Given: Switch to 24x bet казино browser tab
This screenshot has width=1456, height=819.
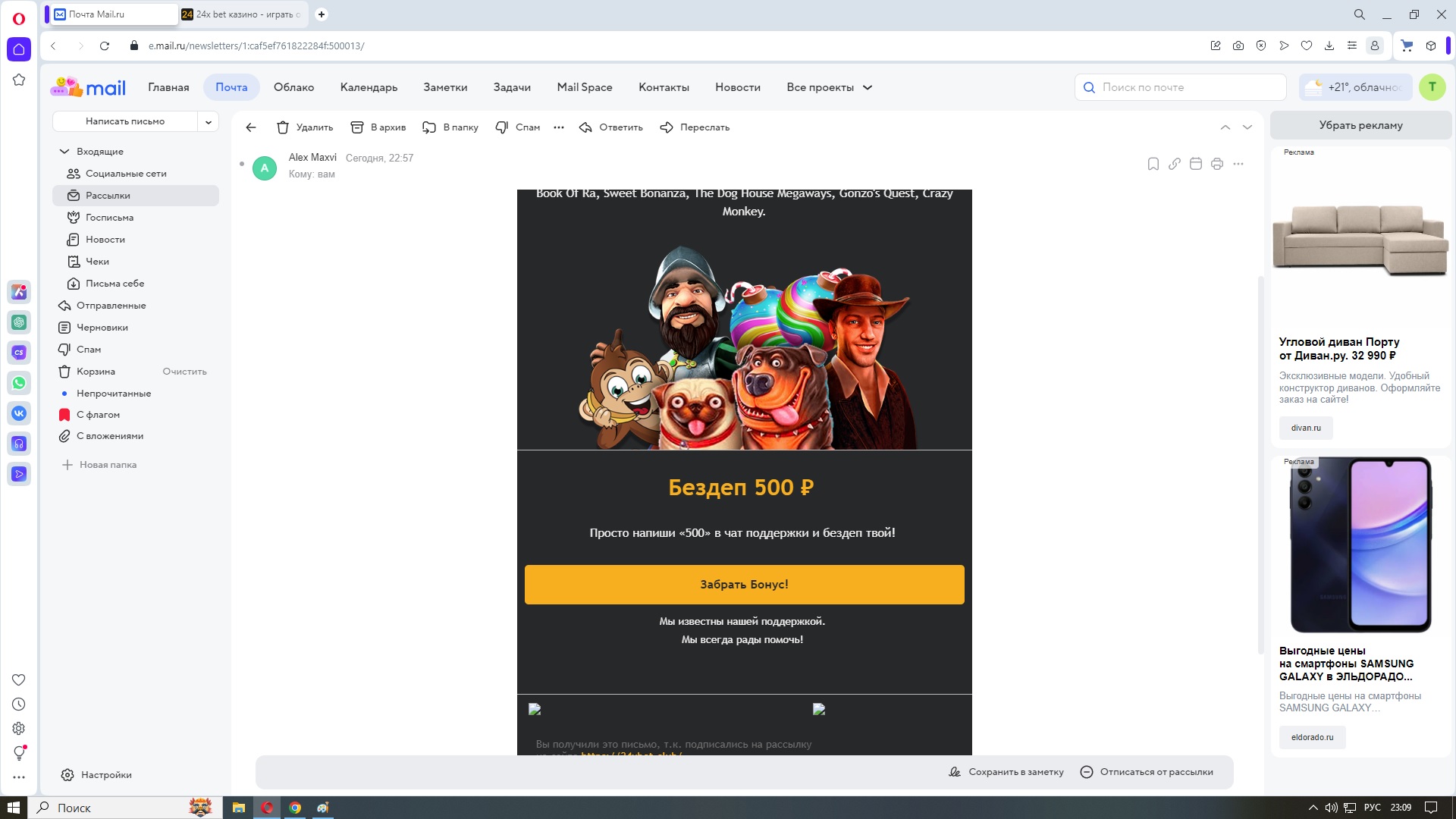Looking at the screenshot, I should tap(243, 14).
